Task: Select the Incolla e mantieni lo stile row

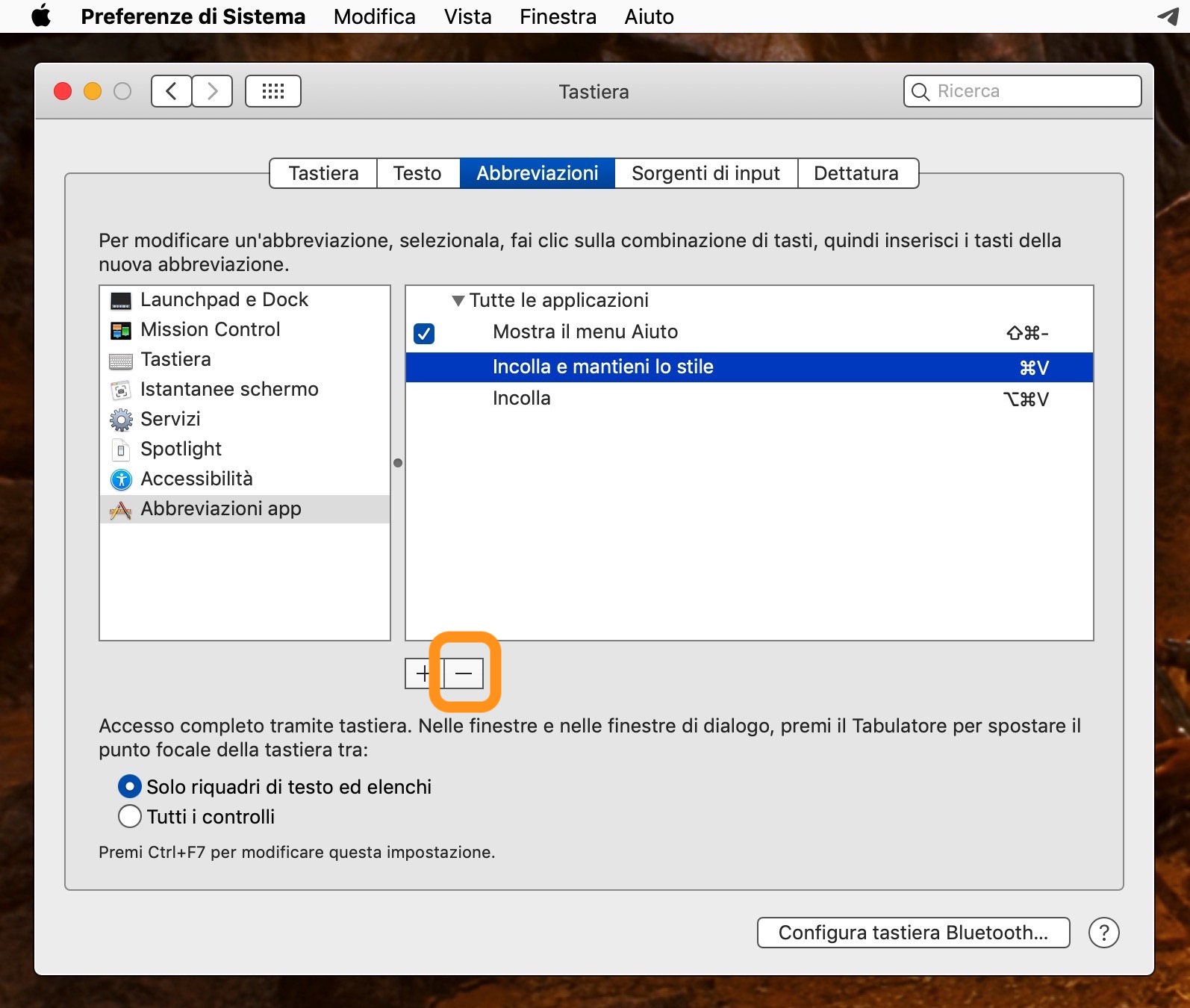Action: pyautogui.click(x=750, y=367)
